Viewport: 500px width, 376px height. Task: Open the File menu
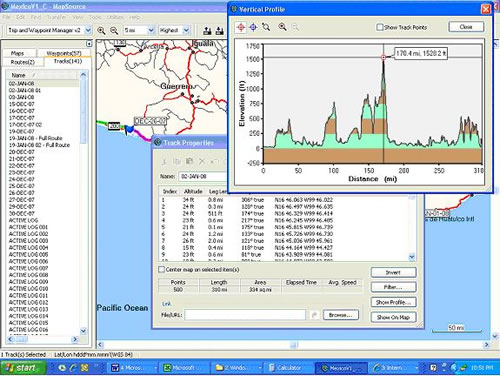click(x=6, y=17)
